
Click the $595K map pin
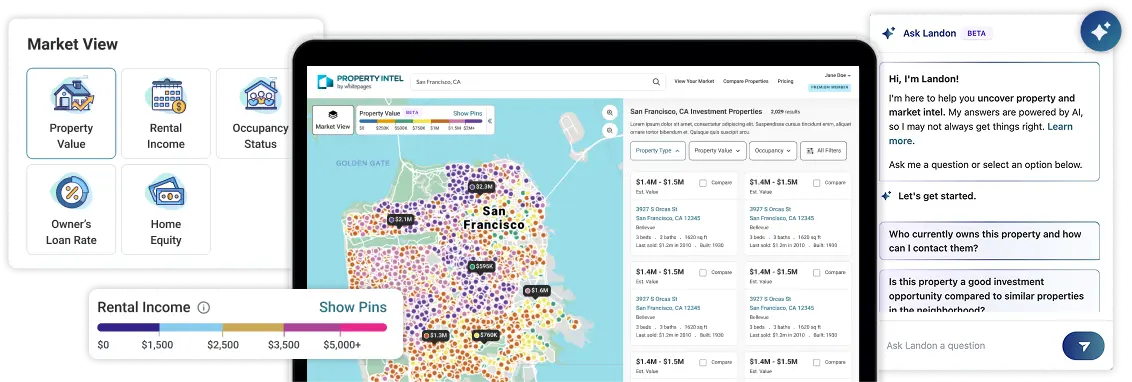482,266
